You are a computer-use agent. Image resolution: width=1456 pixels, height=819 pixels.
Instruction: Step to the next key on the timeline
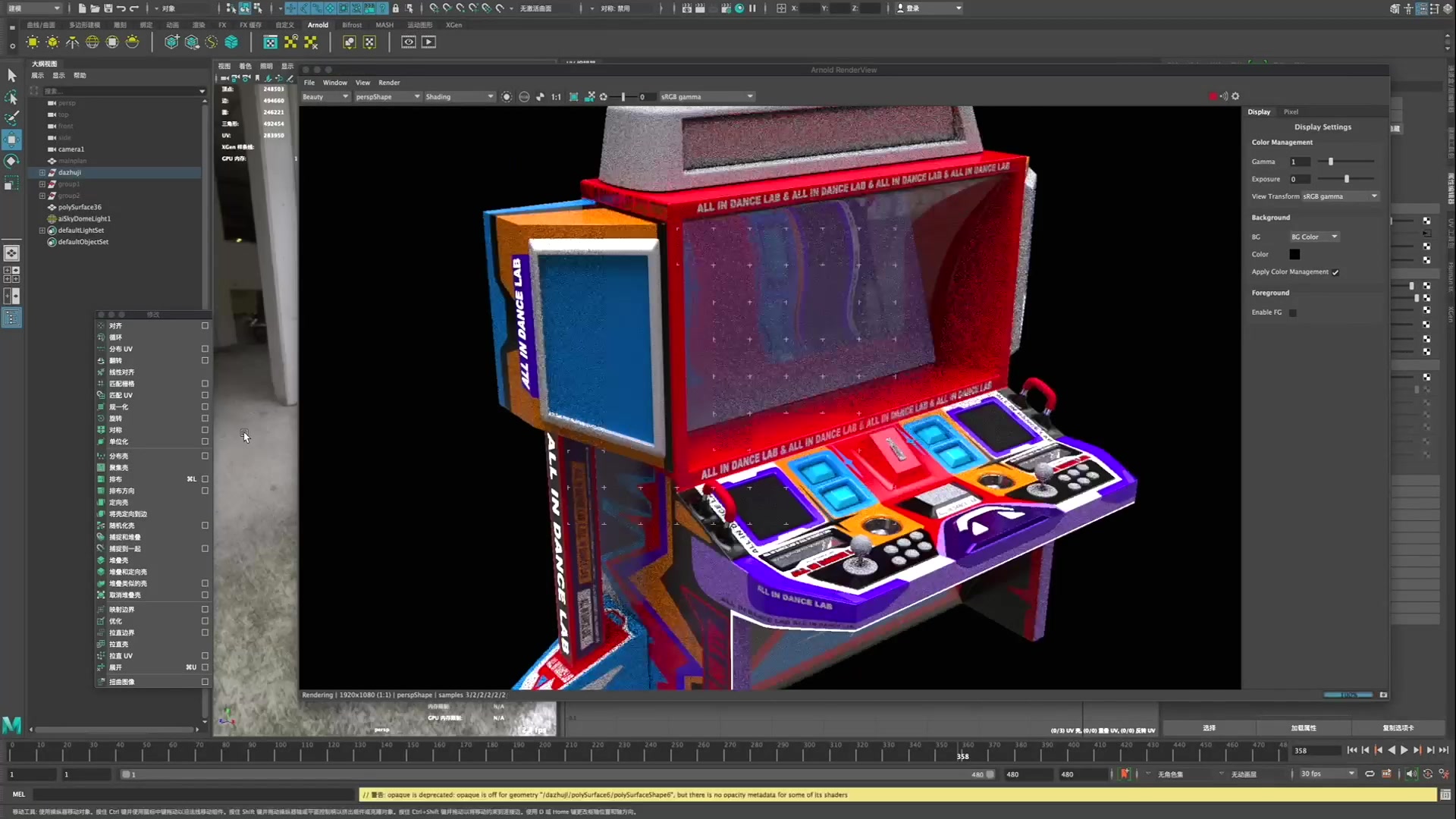[x=1417, y=750]
